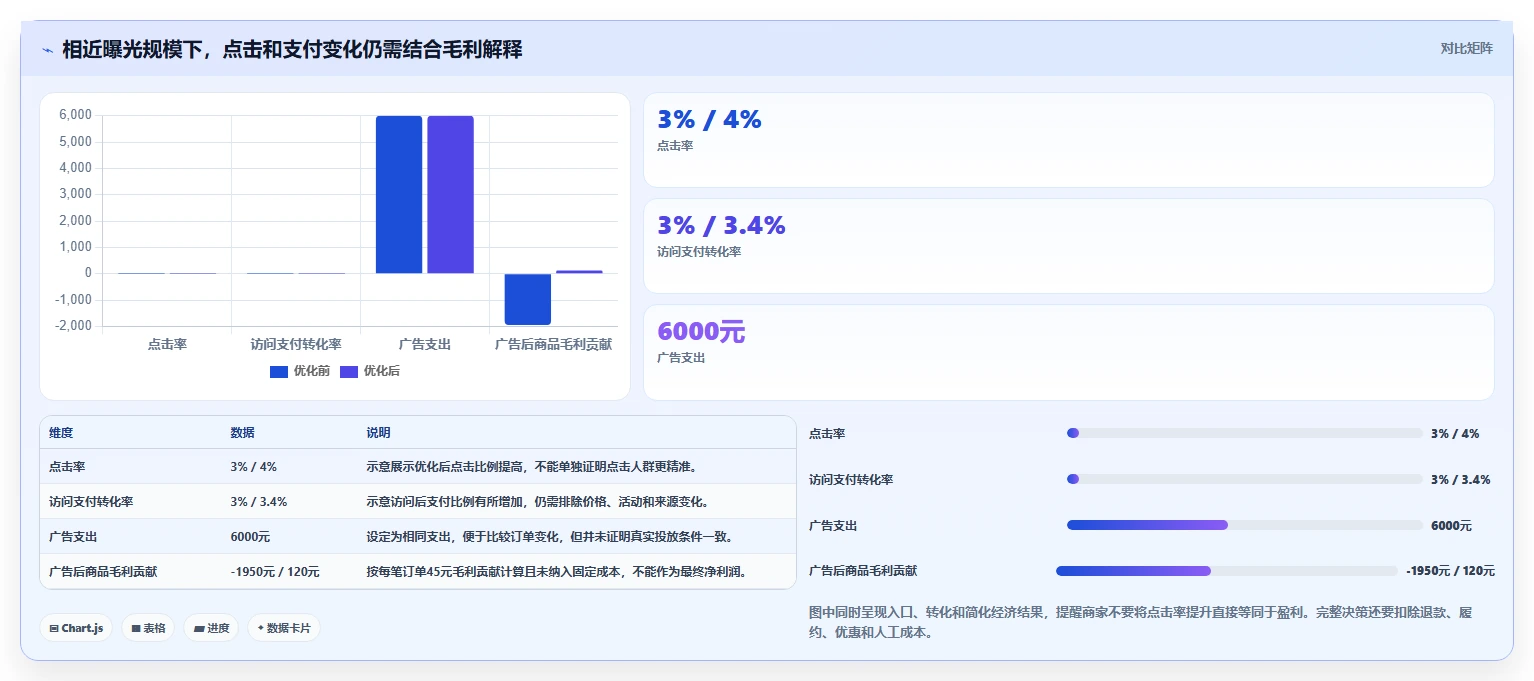The image size is (1534, 681).
Task: Click the negative blue bar for 广告后商品毛利贡献
Action: click(528, 299)
